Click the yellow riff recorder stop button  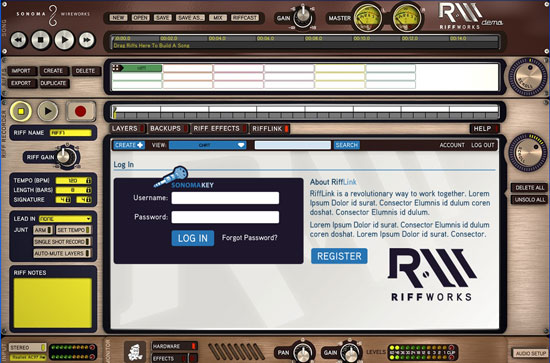[21, 111]
